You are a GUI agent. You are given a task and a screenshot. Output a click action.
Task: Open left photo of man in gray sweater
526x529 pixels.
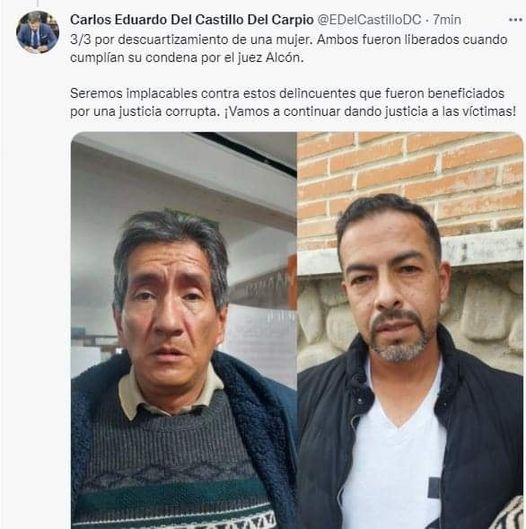click(184, 330)
